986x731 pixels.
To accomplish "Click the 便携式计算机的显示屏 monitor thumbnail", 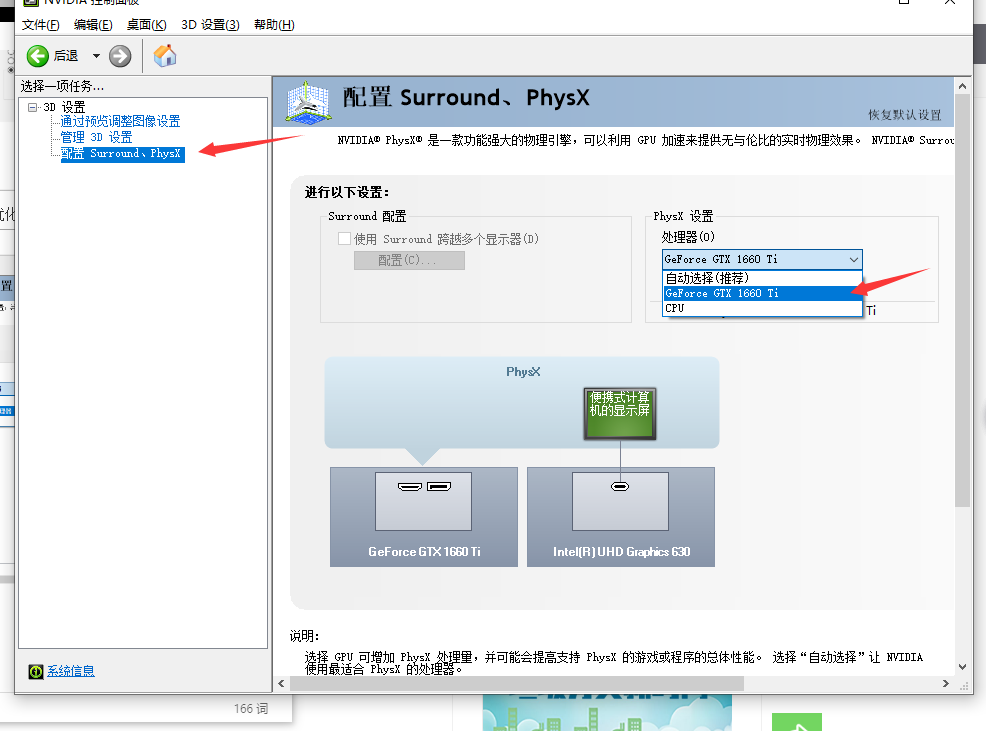I will [619, 413].
